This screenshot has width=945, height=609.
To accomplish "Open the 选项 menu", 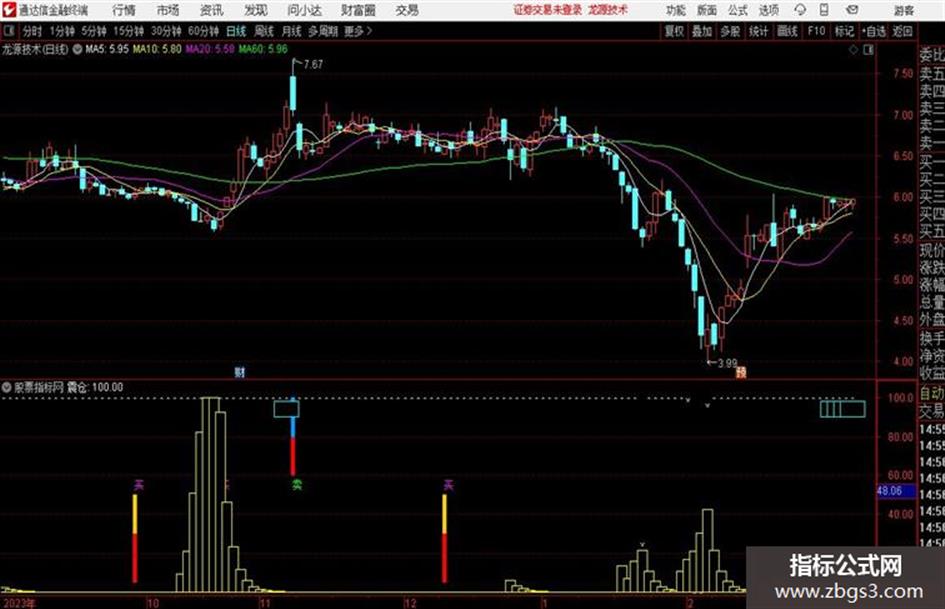I will click(768, 10).
